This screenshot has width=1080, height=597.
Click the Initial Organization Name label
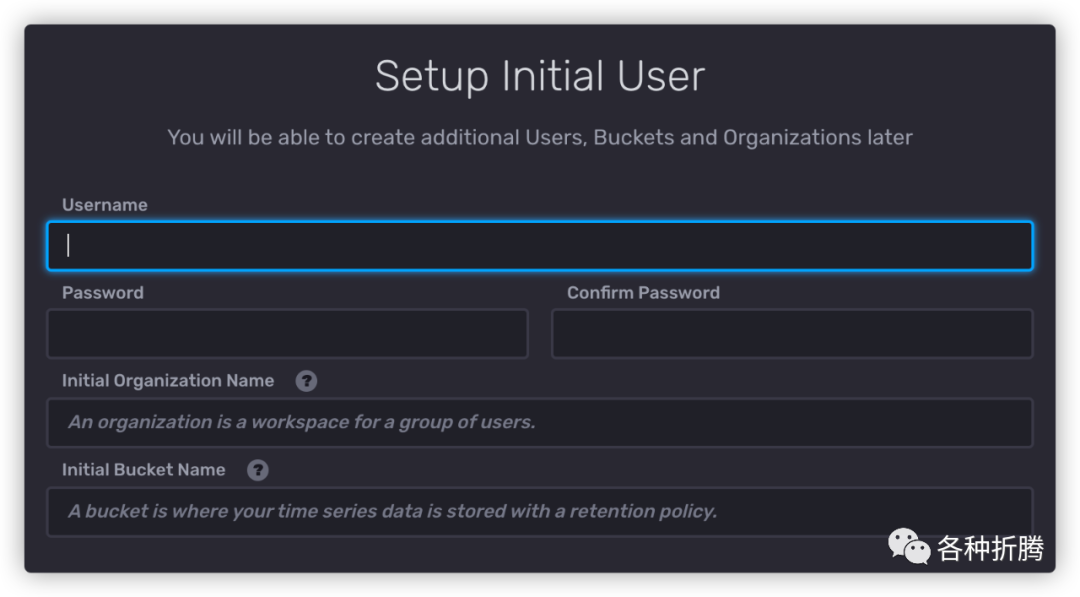click(168, 381)
